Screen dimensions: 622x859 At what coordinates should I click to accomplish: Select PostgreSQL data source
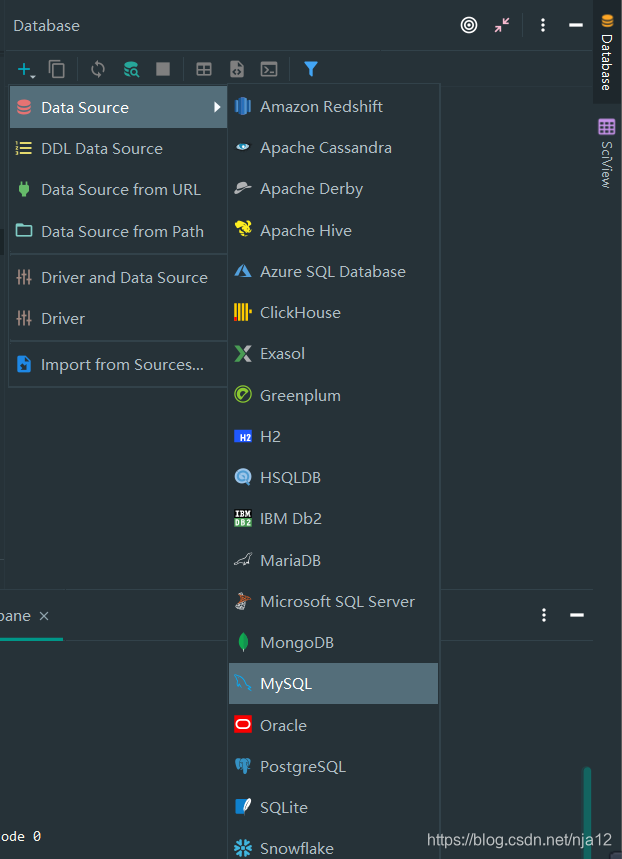coord(333,766)
